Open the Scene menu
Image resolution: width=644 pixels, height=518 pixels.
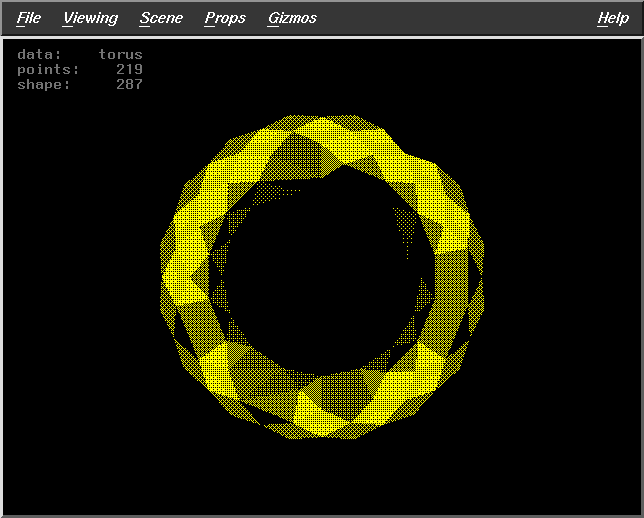pos(161,18)
